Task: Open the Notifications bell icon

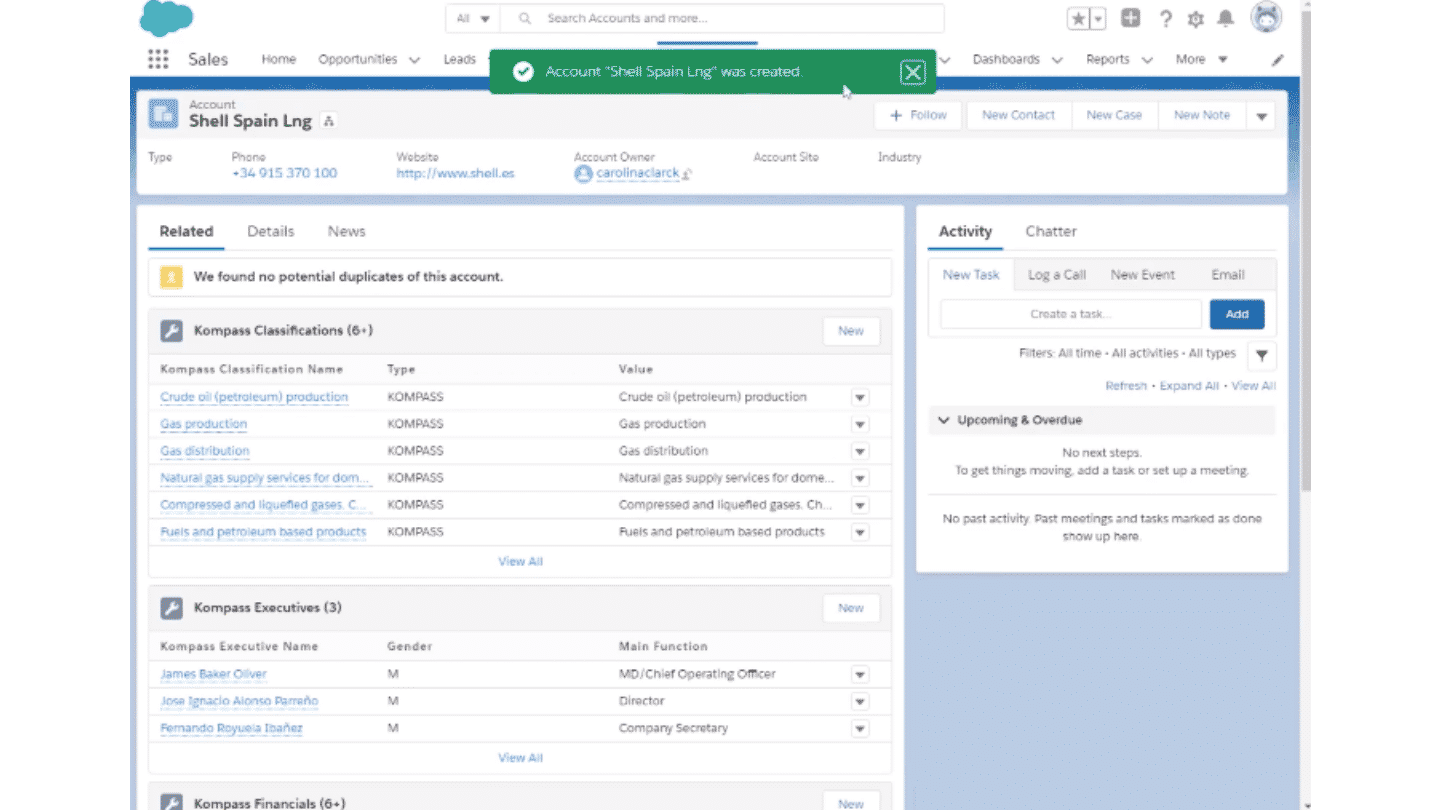Action: (x=1226, y=18)
